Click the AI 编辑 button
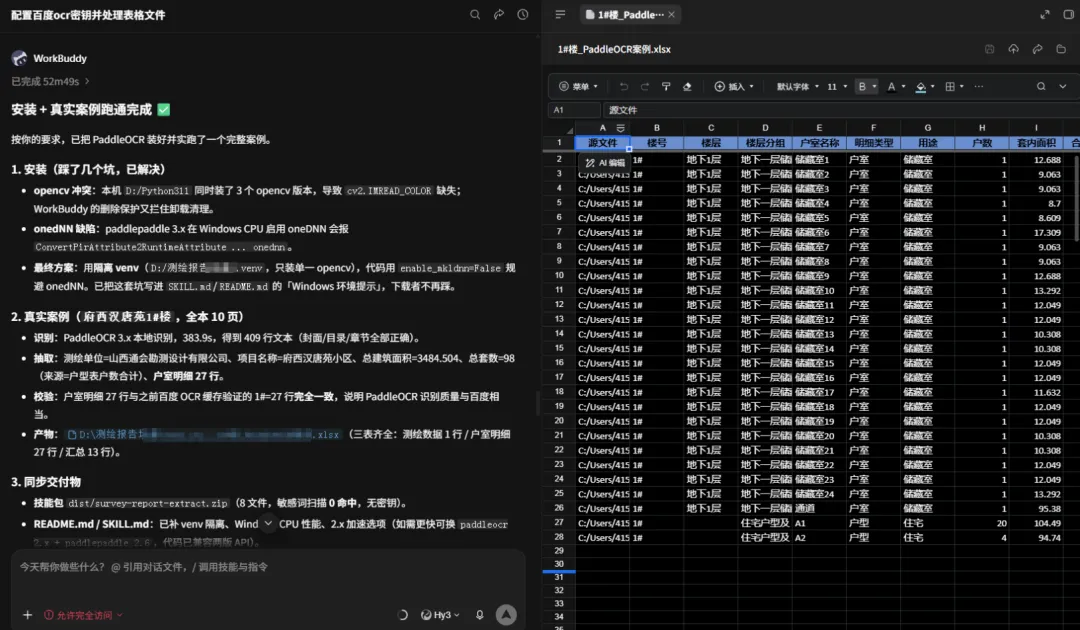This screenshot has height=630, width=1080. click(x=605, y=163)
